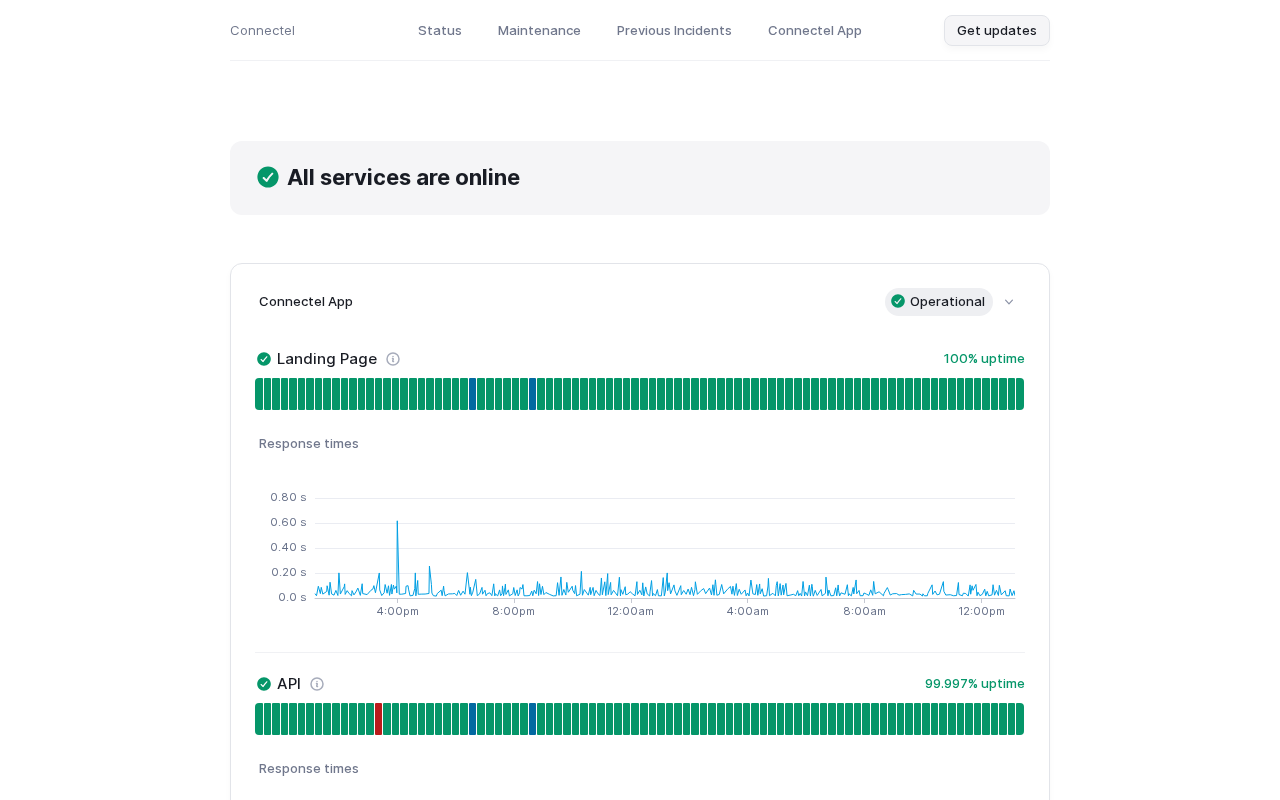Click the All services online check icon
The height and width of the screenshot is (800, 1280).
[268, 177]
